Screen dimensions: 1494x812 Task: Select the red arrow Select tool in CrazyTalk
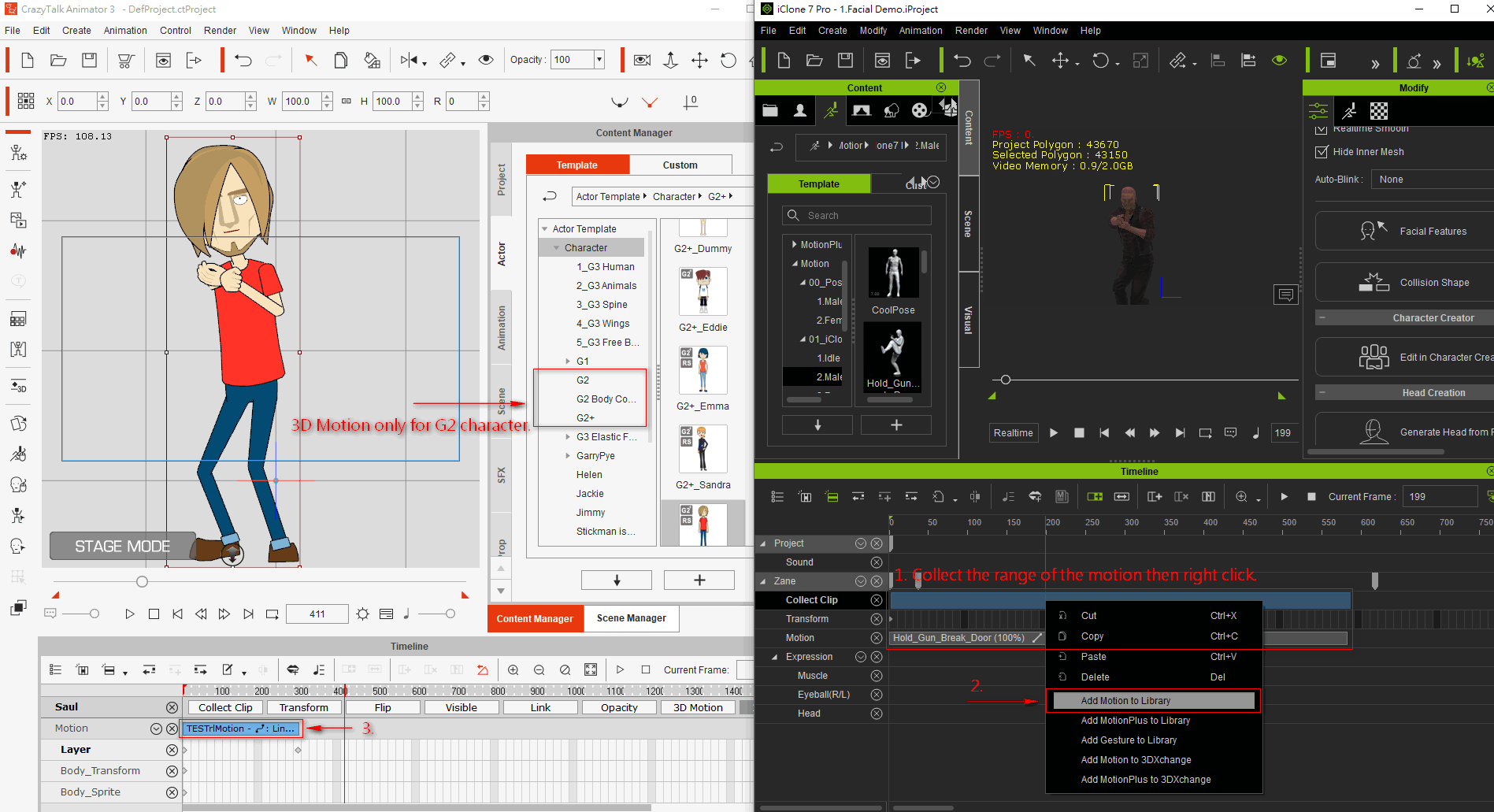point(310,60)
